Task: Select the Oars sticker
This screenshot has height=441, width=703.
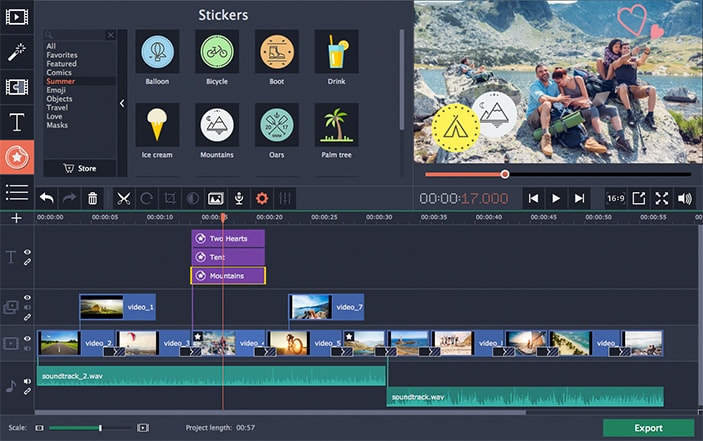Action: [x=277, y=125]
